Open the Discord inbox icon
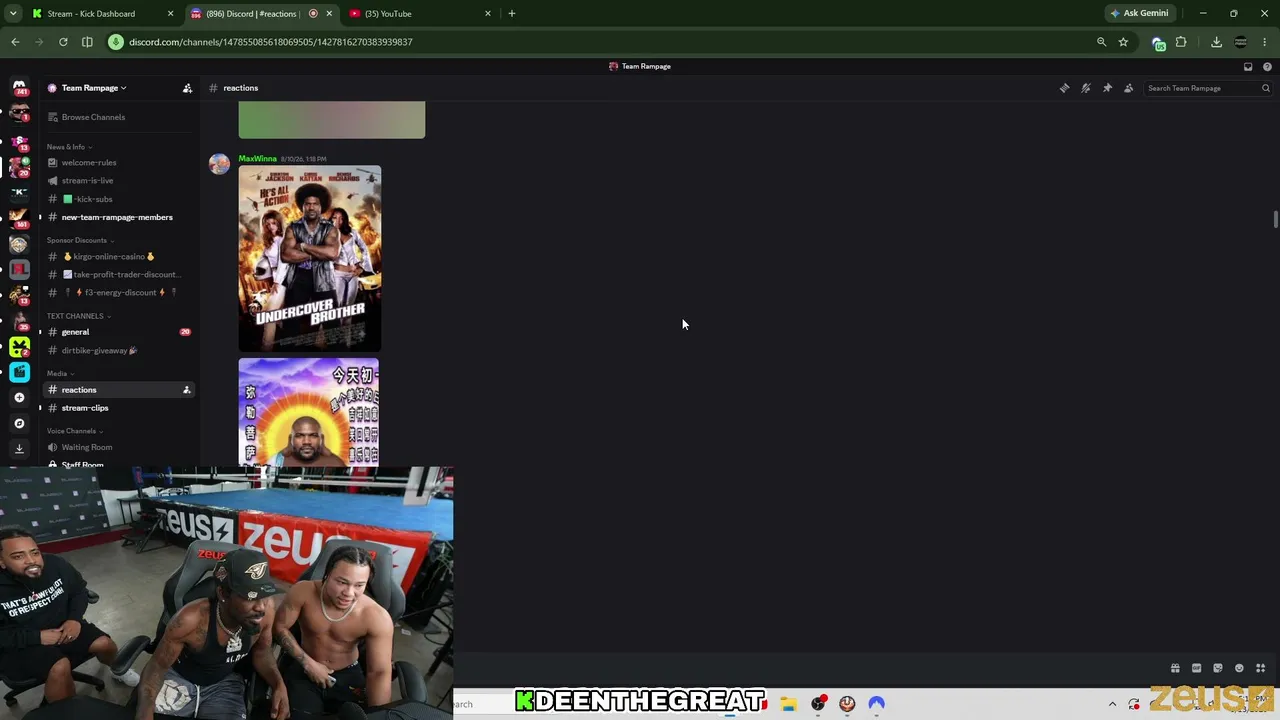The height and width of the screenshot is (720, 1280). [1248, 66]
